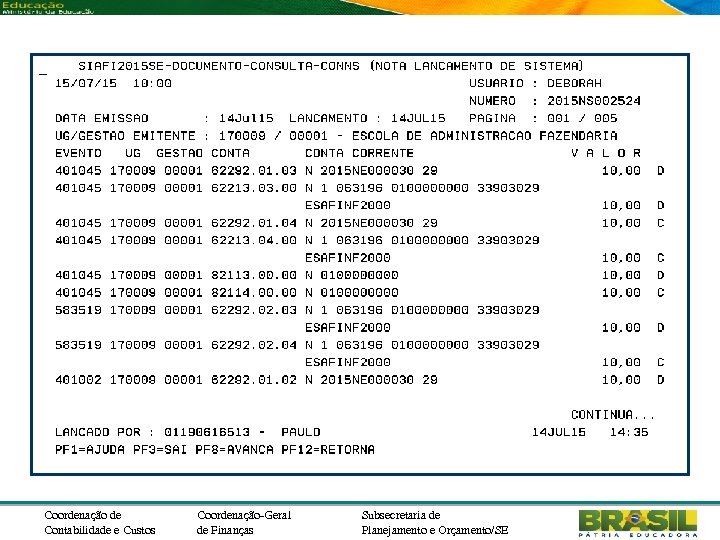Image resolution: width=720 pixels, height=540 pixels.
Task: Click PF1=AJUDA help key
Action: click(90, 450)
